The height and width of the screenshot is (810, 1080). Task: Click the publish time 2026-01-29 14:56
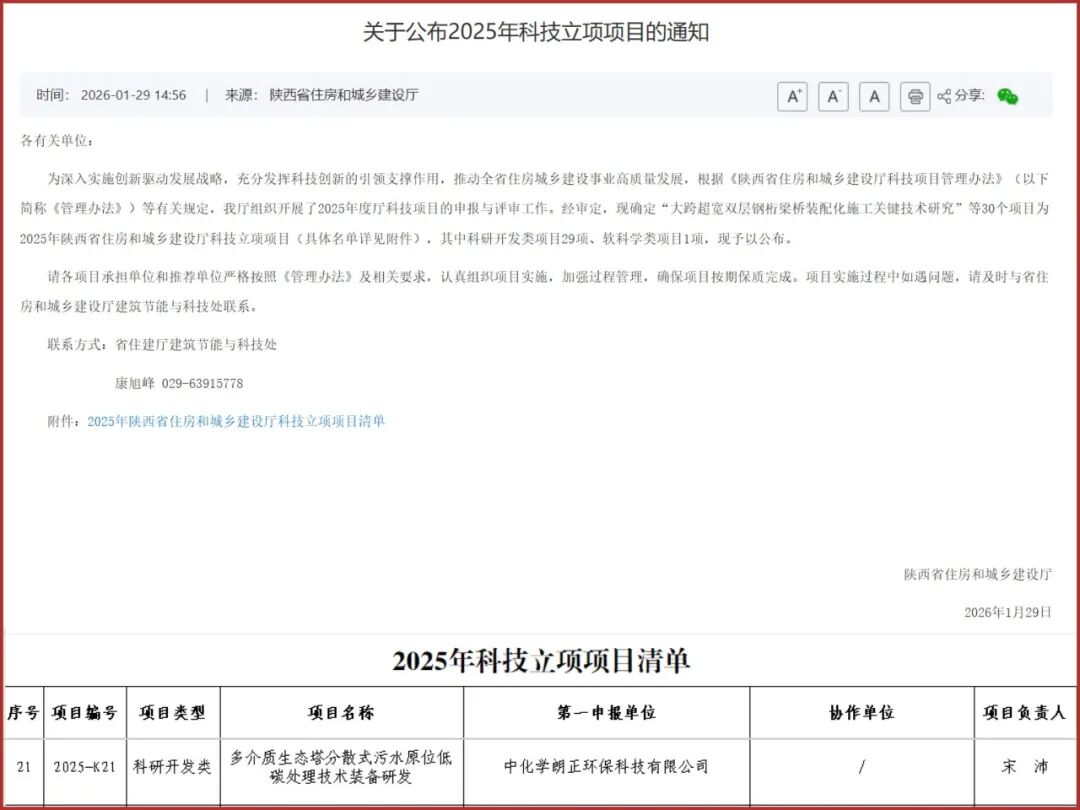click(x=133, y=95)
